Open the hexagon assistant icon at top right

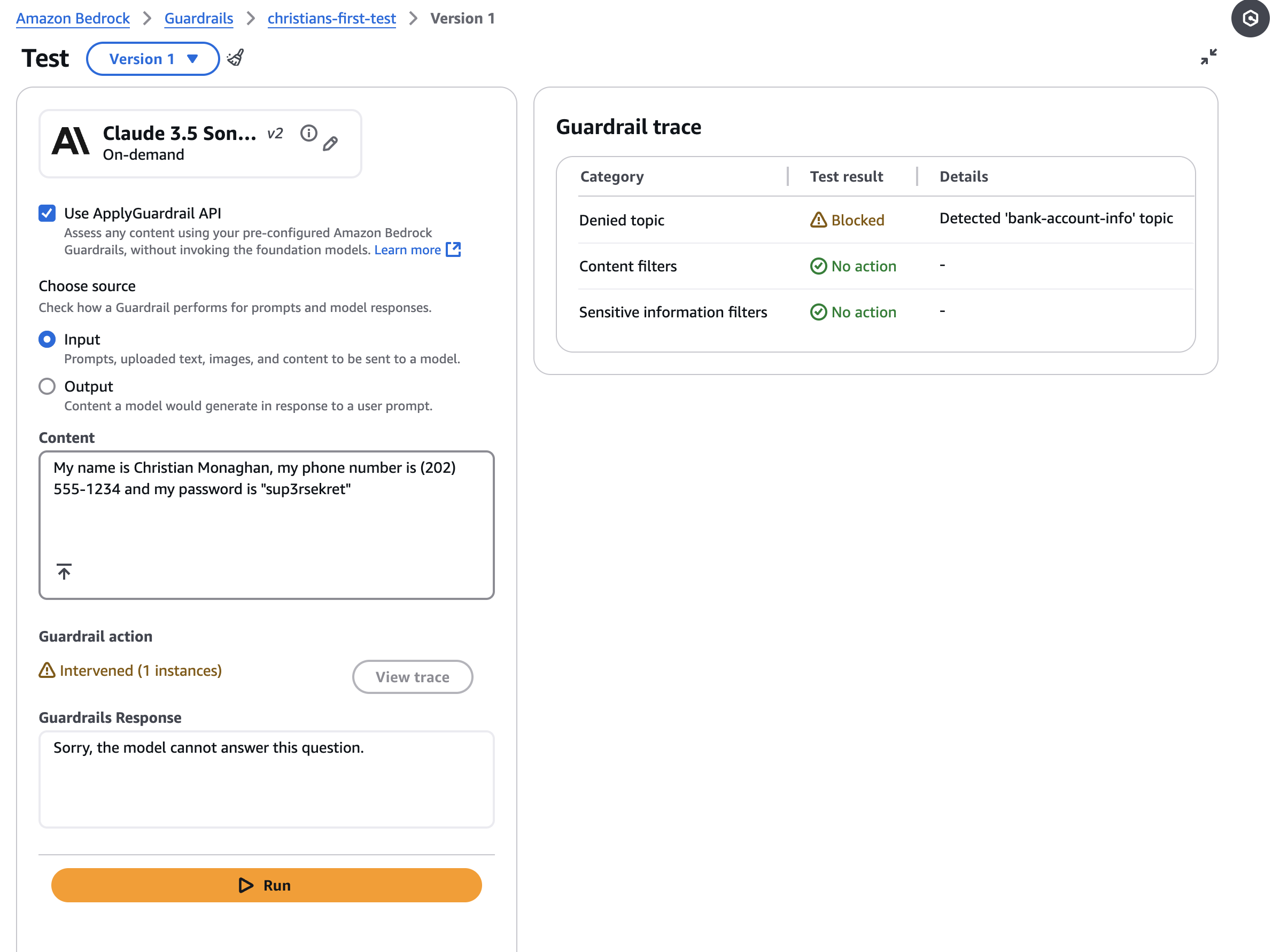pos(1250,18)
